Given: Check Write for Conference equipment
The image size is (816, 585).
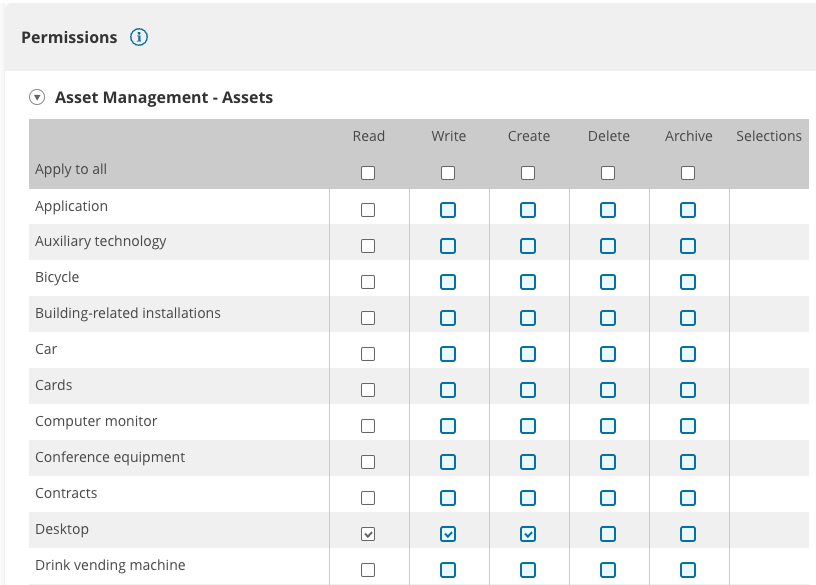Looking at the screenshot, I should coord(448,462).
